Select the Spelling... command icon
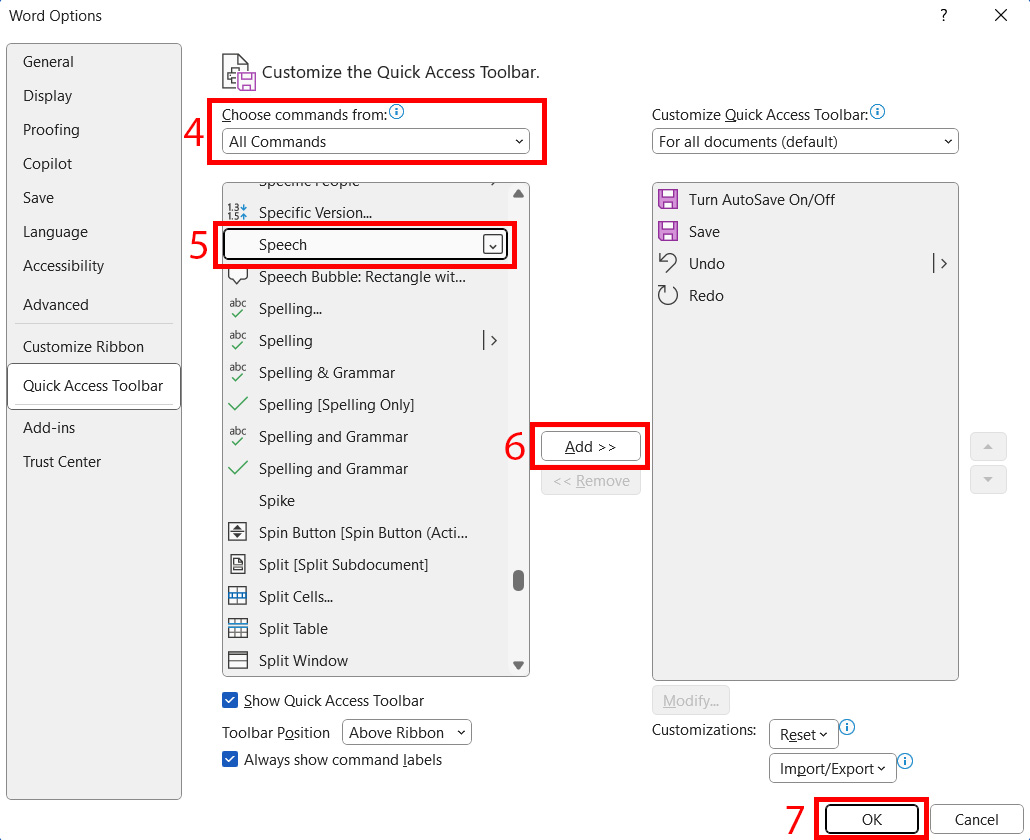The height and width of the screenshot is (840, 1030). click(x=237, y=308)
